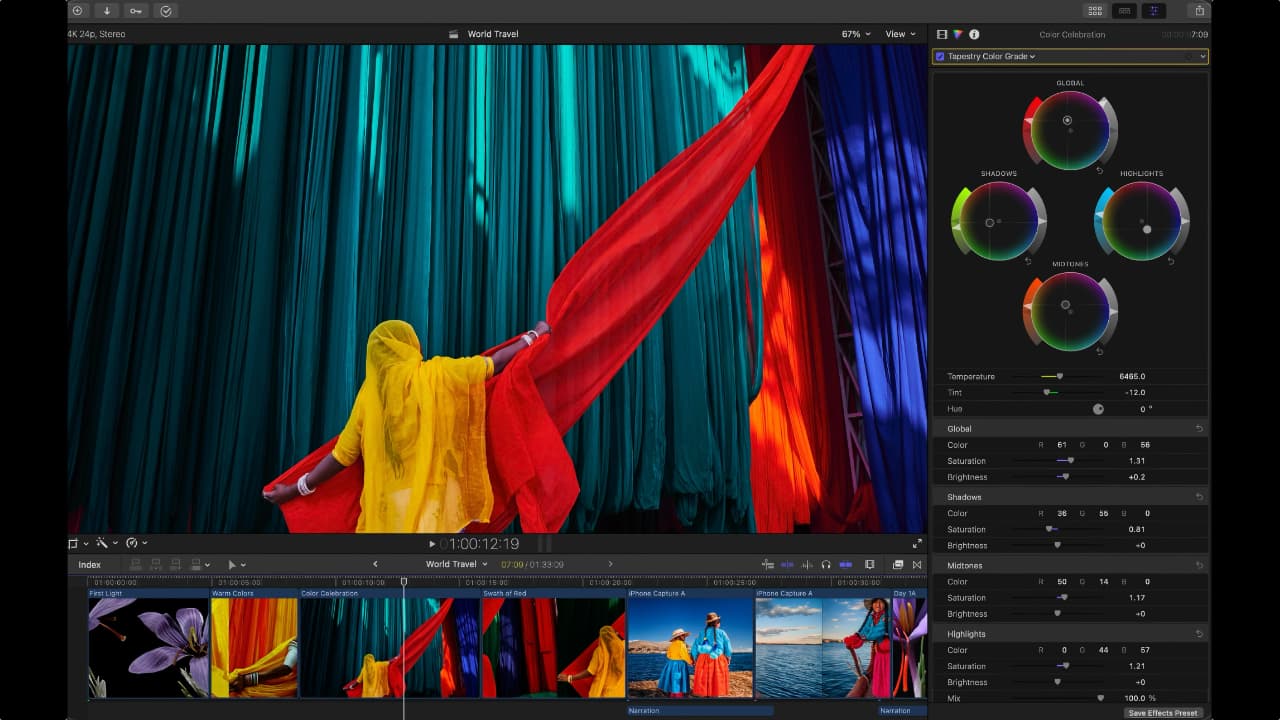The width and height of the screenshot is (1280, 720).
Task: Click the Effects browser icon
Action: tap(898, 564)
